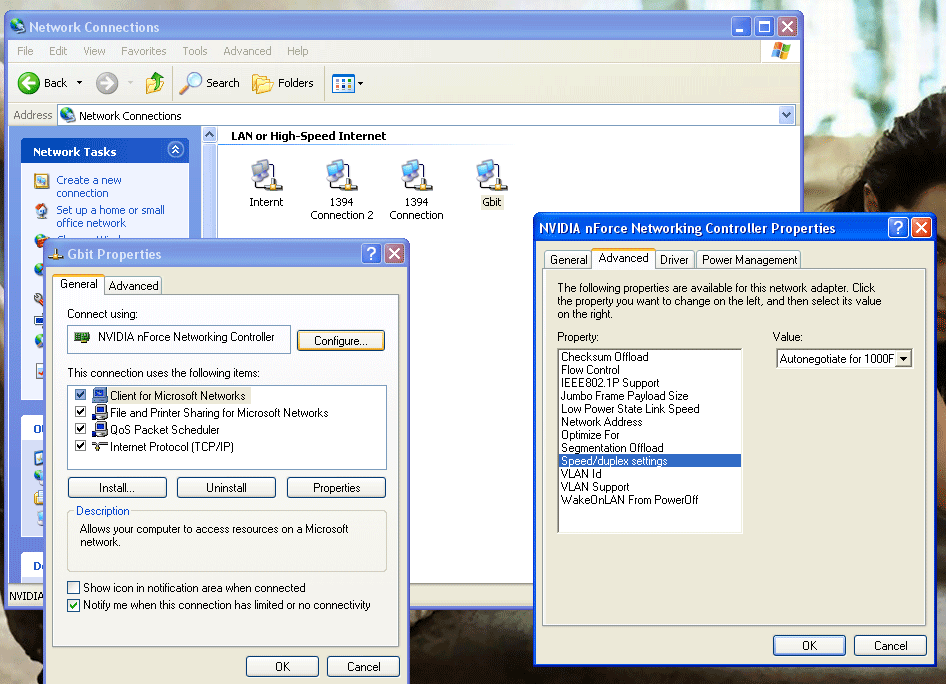This screenshot has height=684, width=946.
Task: Select the 1394 Connection 2 icon
Action: (x=341, y=176)
